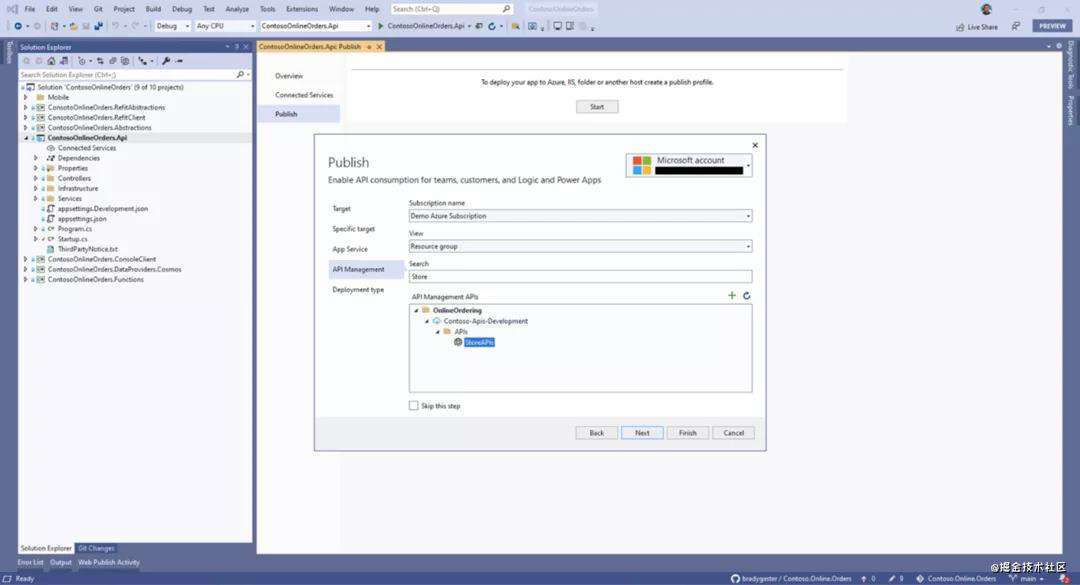This screenshot has width=1080, height=585.
Task: Click the feedback icon beside Live Share
Action: coord(1016,26)
